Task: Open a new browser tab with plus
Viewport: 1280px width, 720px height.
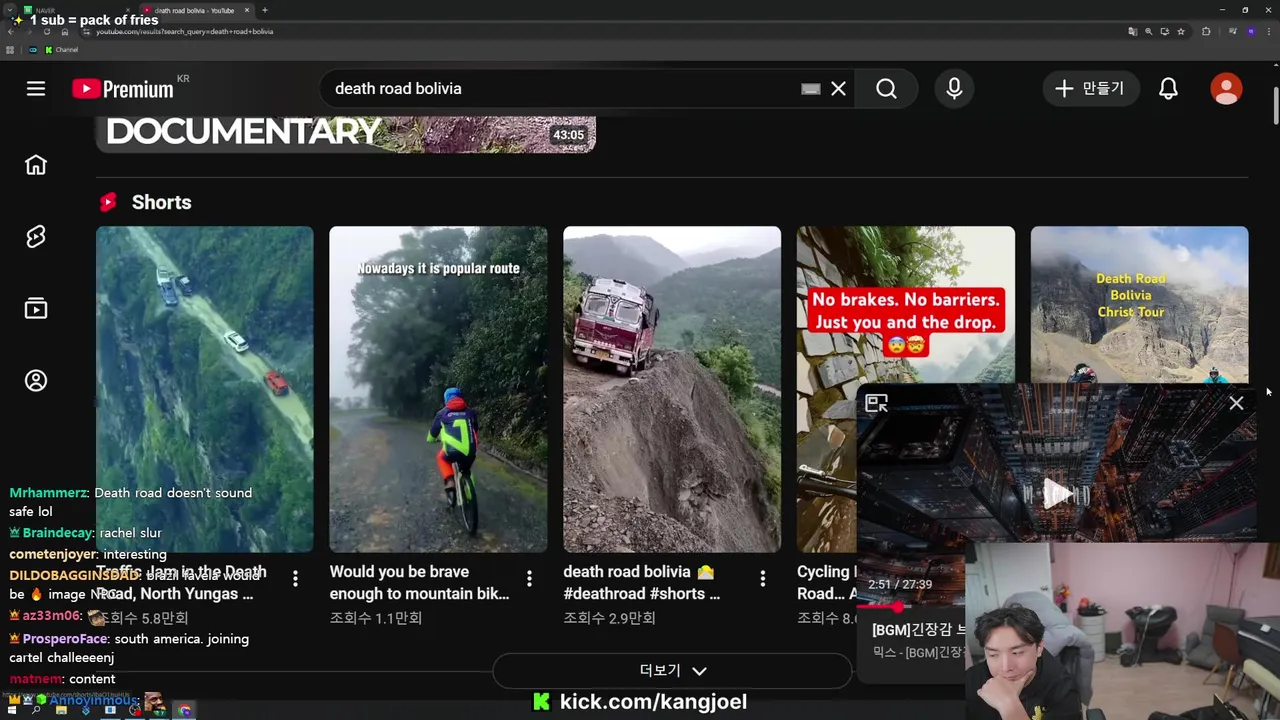Action: pos(265,10)
